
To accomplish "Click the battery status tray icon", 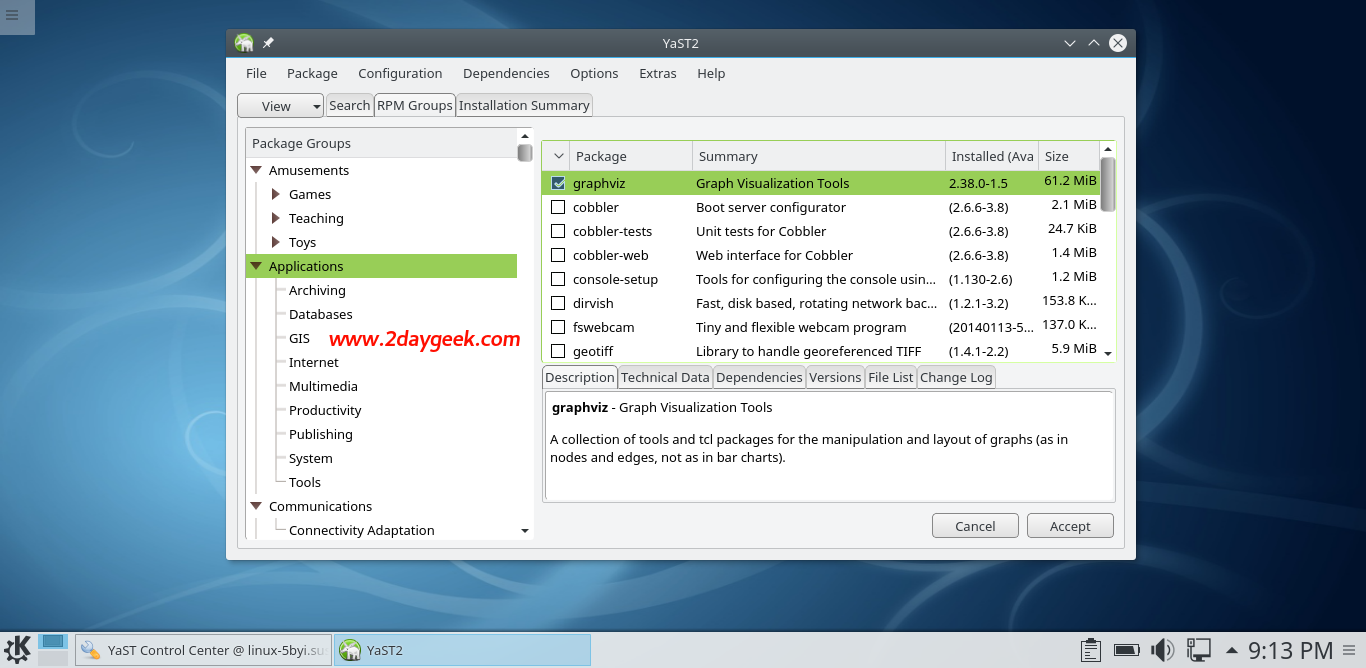I will point(1127,650).
